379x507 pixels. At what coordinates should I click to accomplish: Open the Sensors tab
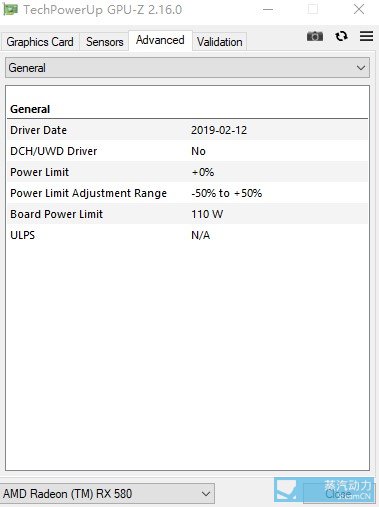pyautogui.click(x=104, y=42)
